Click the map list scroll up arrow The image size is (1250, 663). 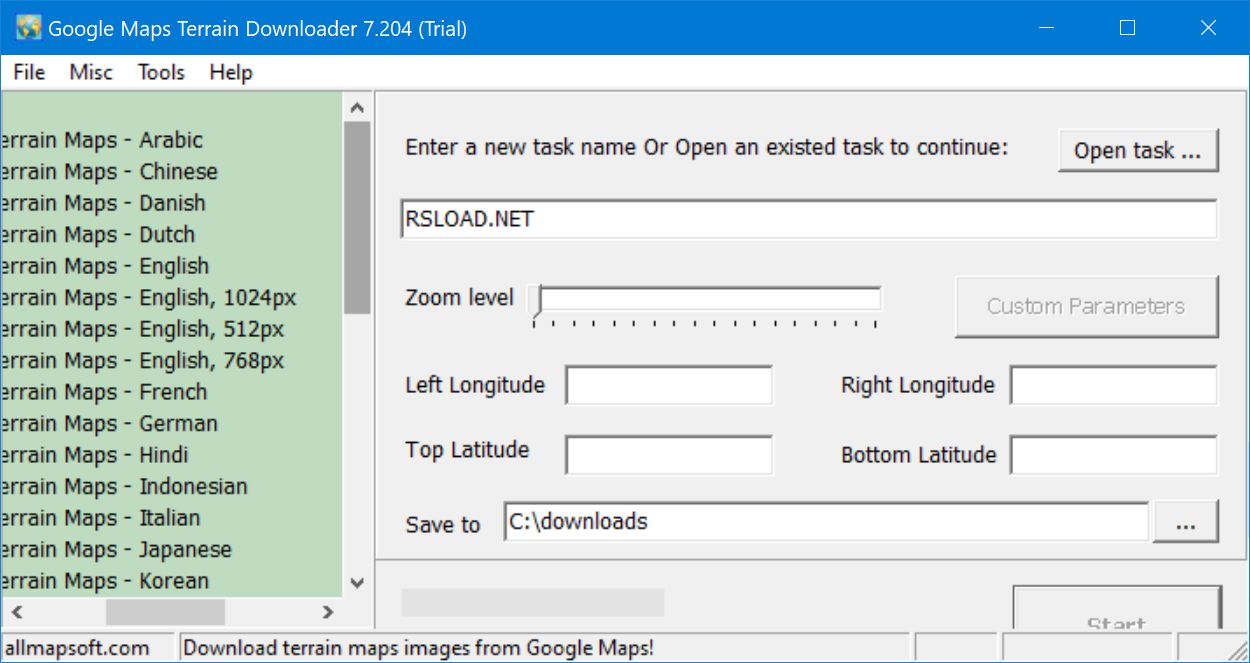tap(357, 107)
